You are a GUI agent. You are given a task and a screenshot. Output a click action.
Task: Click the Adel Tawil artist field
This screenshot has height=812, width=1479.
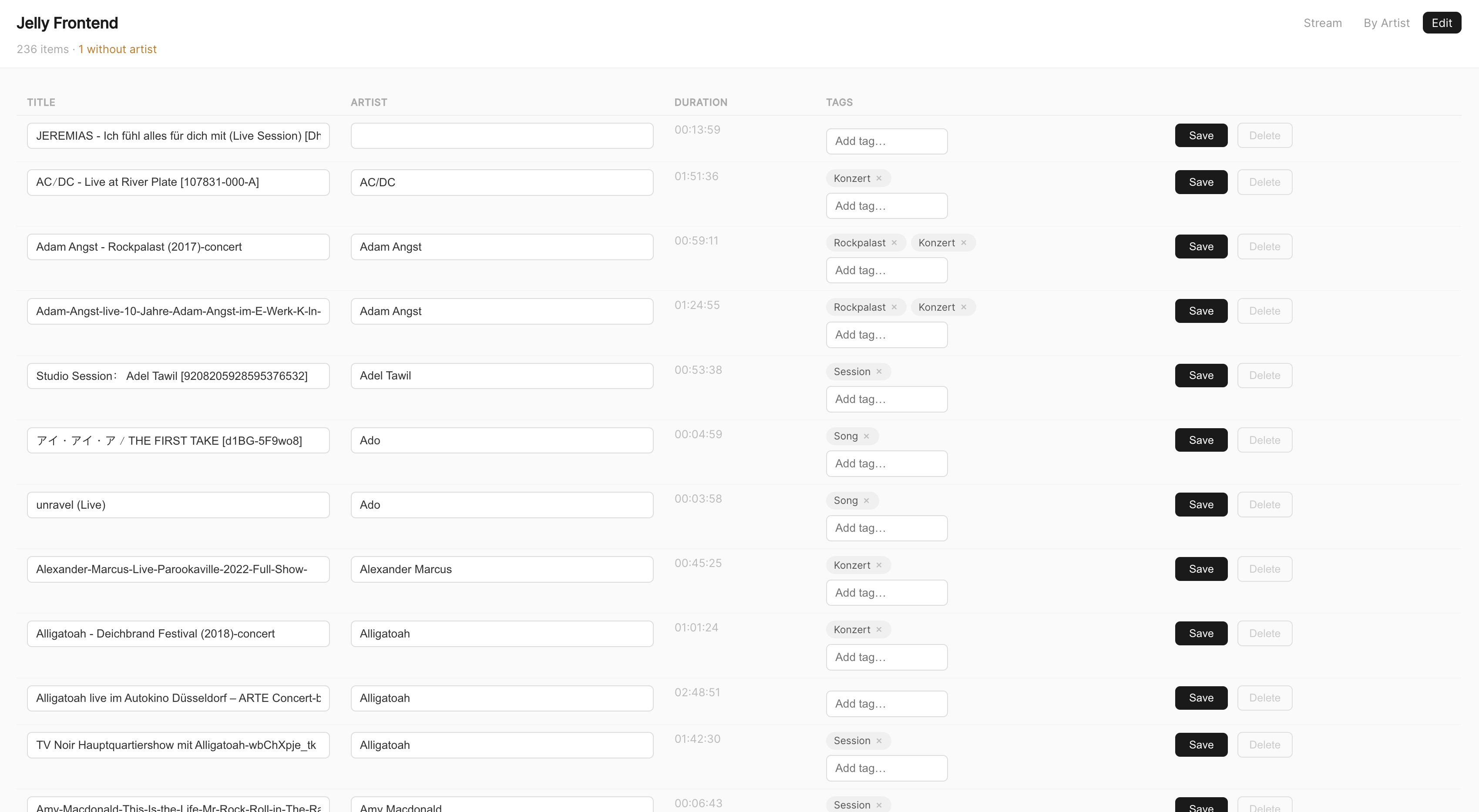tap(501, 376)
